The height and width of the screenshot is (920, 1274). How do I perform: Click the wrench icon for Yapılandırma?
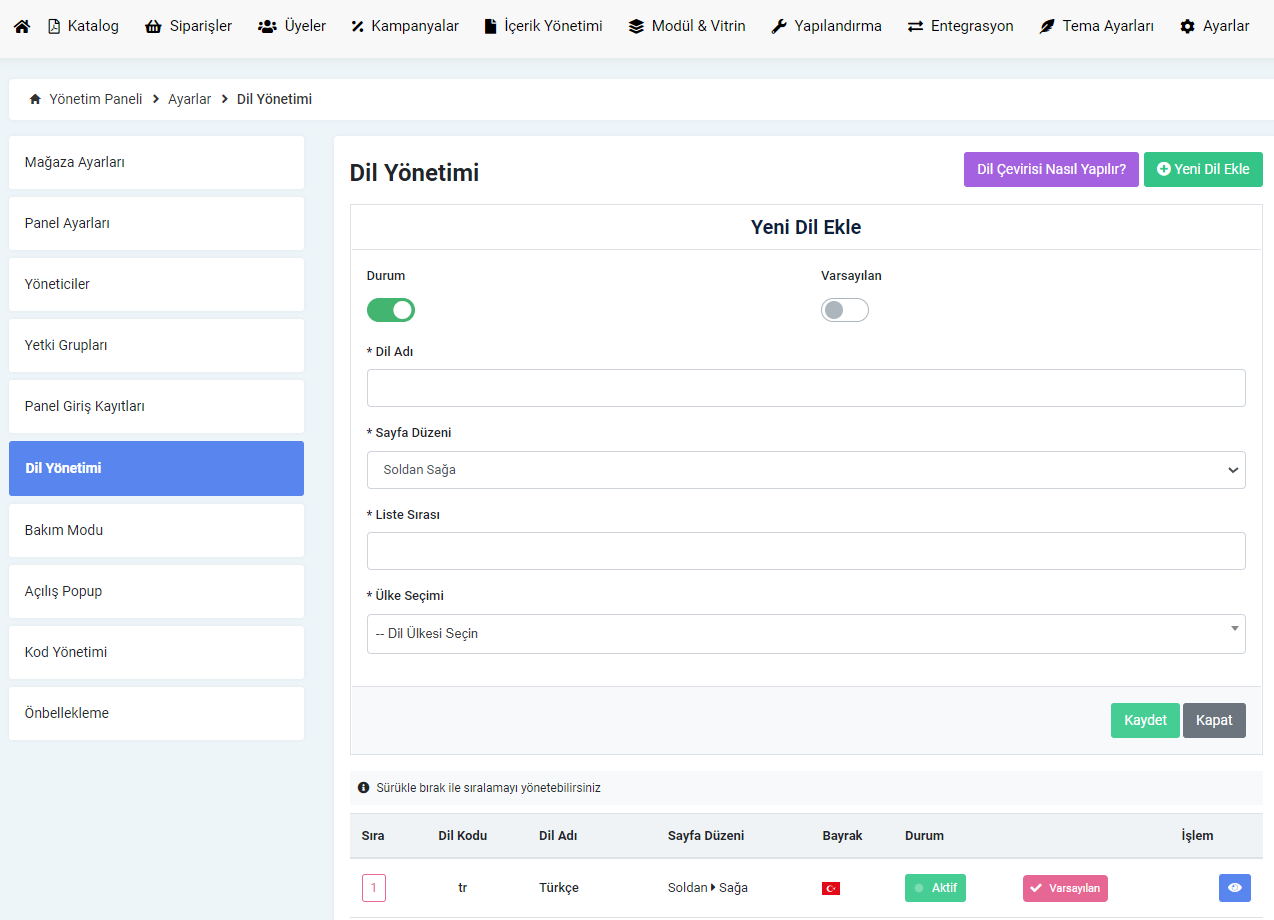[779, 27]
